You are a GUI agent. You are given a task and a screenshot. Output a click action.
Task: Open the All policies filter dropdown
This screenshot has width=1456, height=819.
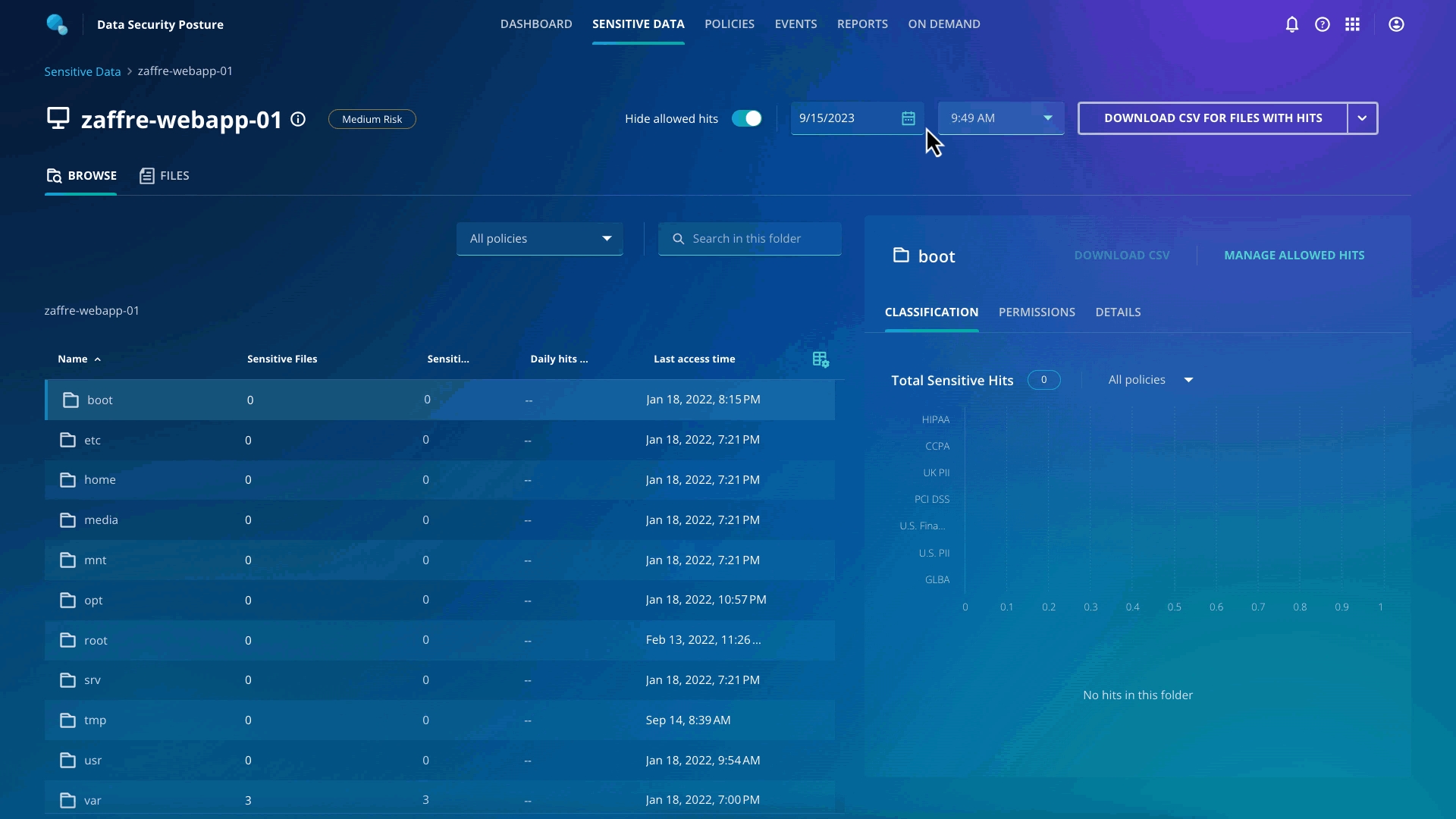point(539,239)
